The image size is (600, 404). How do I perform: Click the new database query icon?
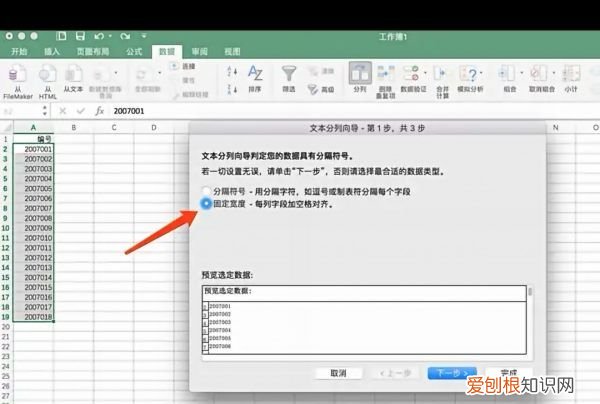[101, 74]
